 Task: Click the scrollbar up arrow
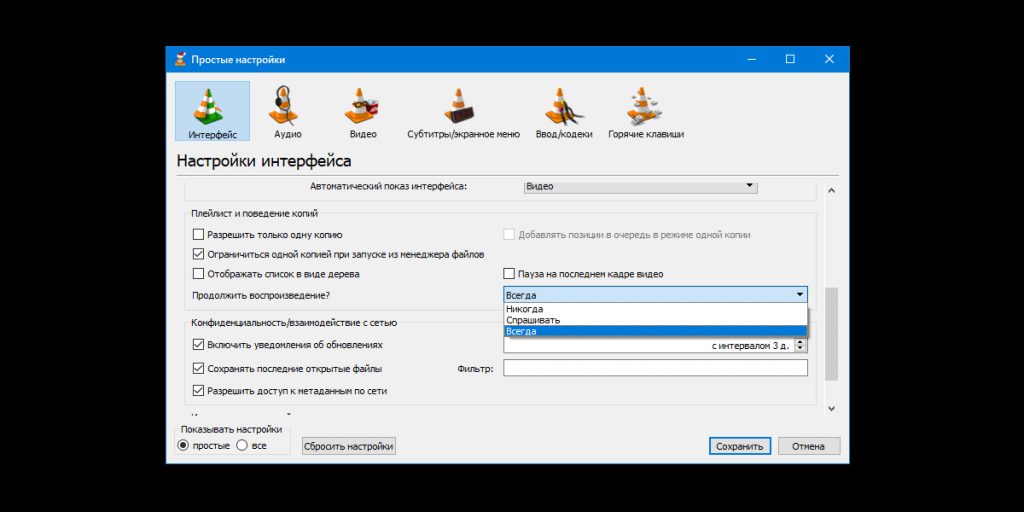pyautogui.click(x=831, y=191)
